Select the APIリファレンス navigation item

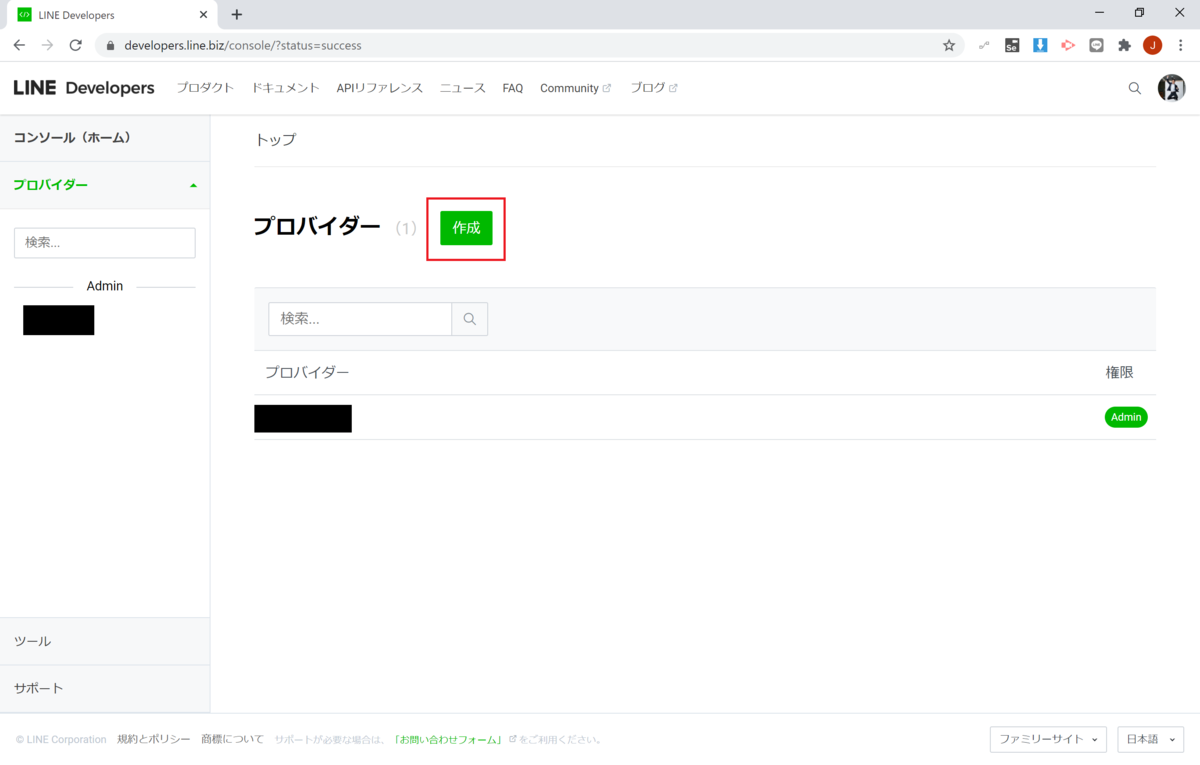coord(379,88)
